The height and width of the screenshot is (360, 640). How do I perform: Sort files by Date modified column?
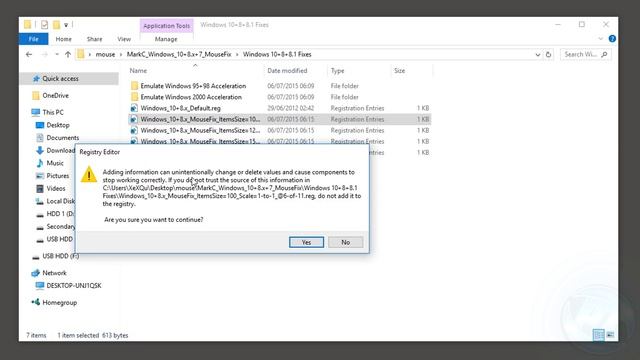point(287,71)
